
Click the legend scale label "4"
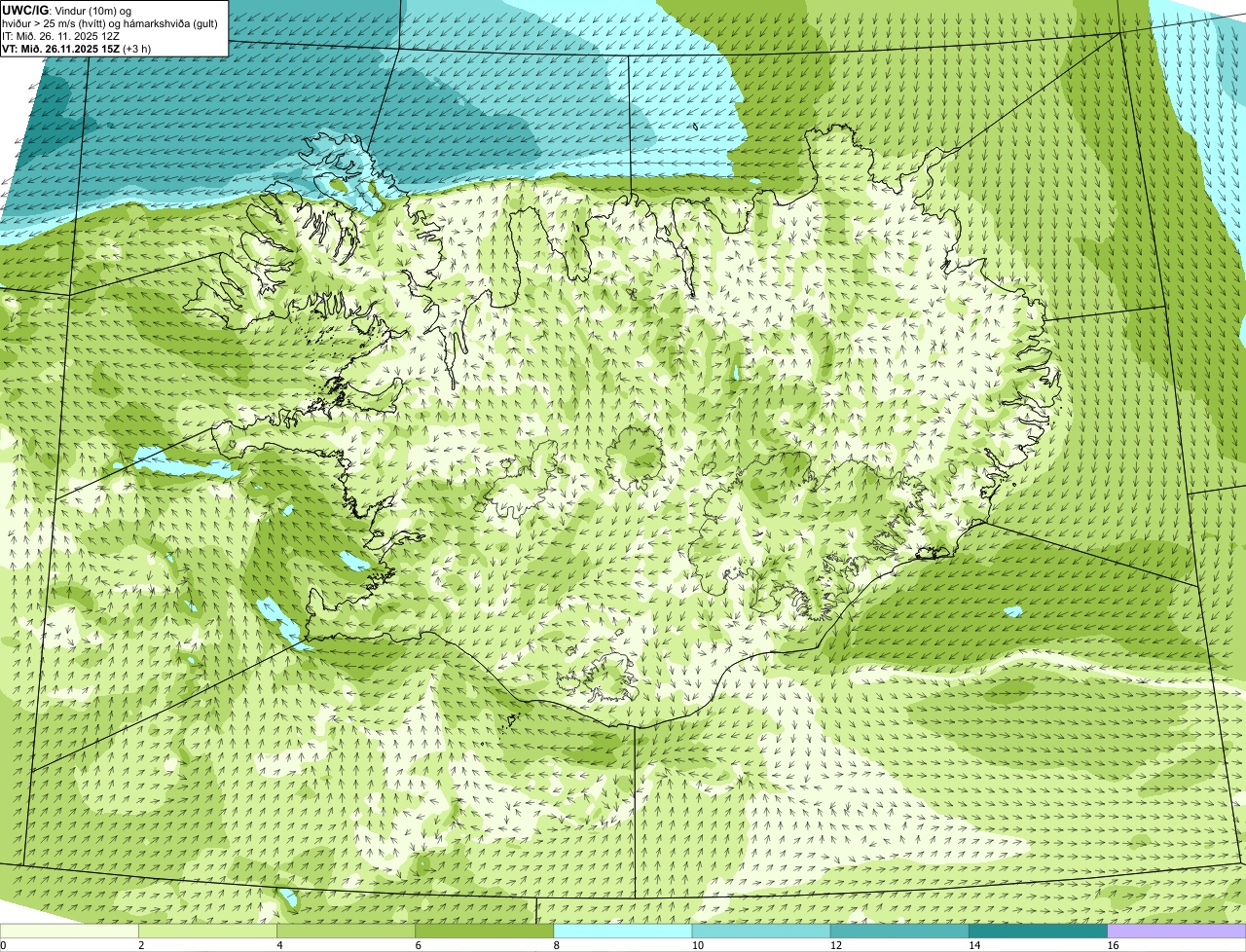279,945
